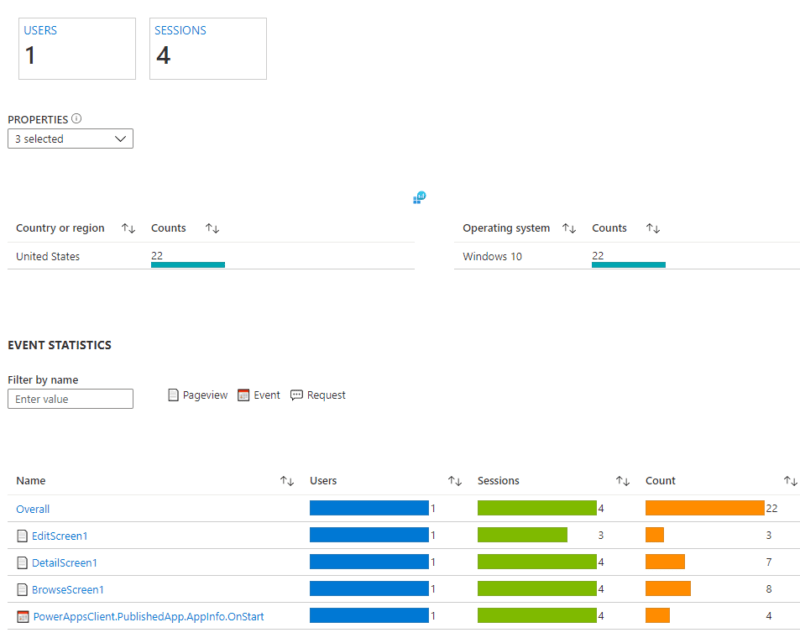Image resolution: width=800 pixels, height=638 pixels.
Task: Click the BrowseScreen1 orange count bar
Action: coord(668,588)
